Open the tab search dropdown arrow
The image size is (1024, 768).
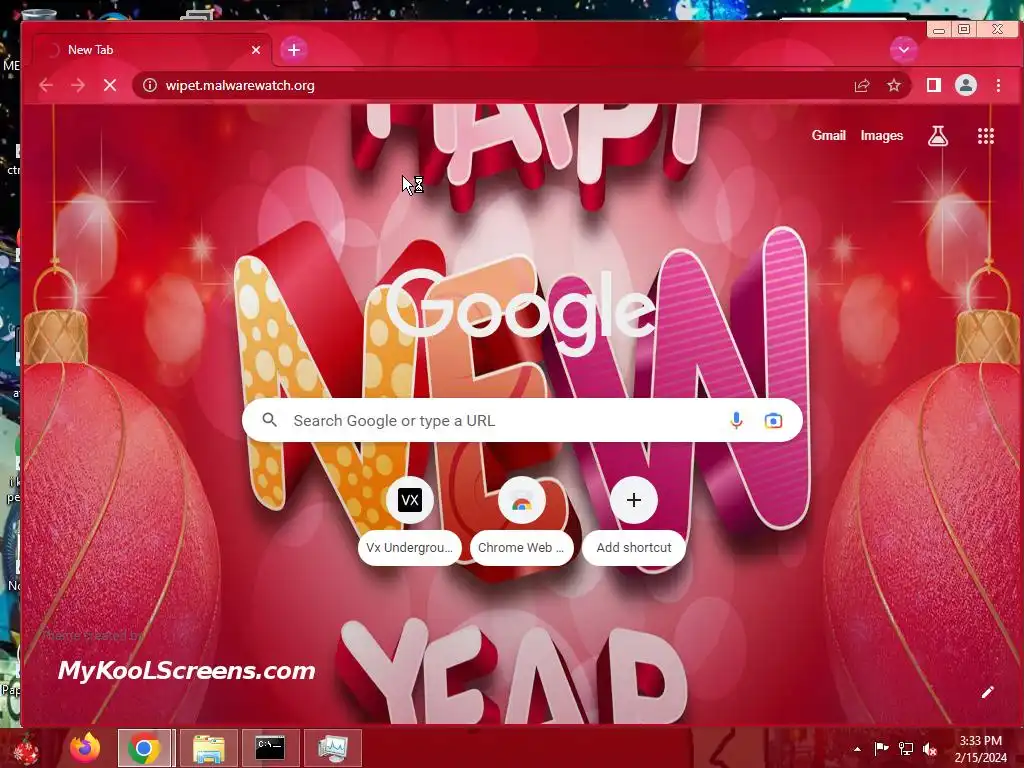904,50
